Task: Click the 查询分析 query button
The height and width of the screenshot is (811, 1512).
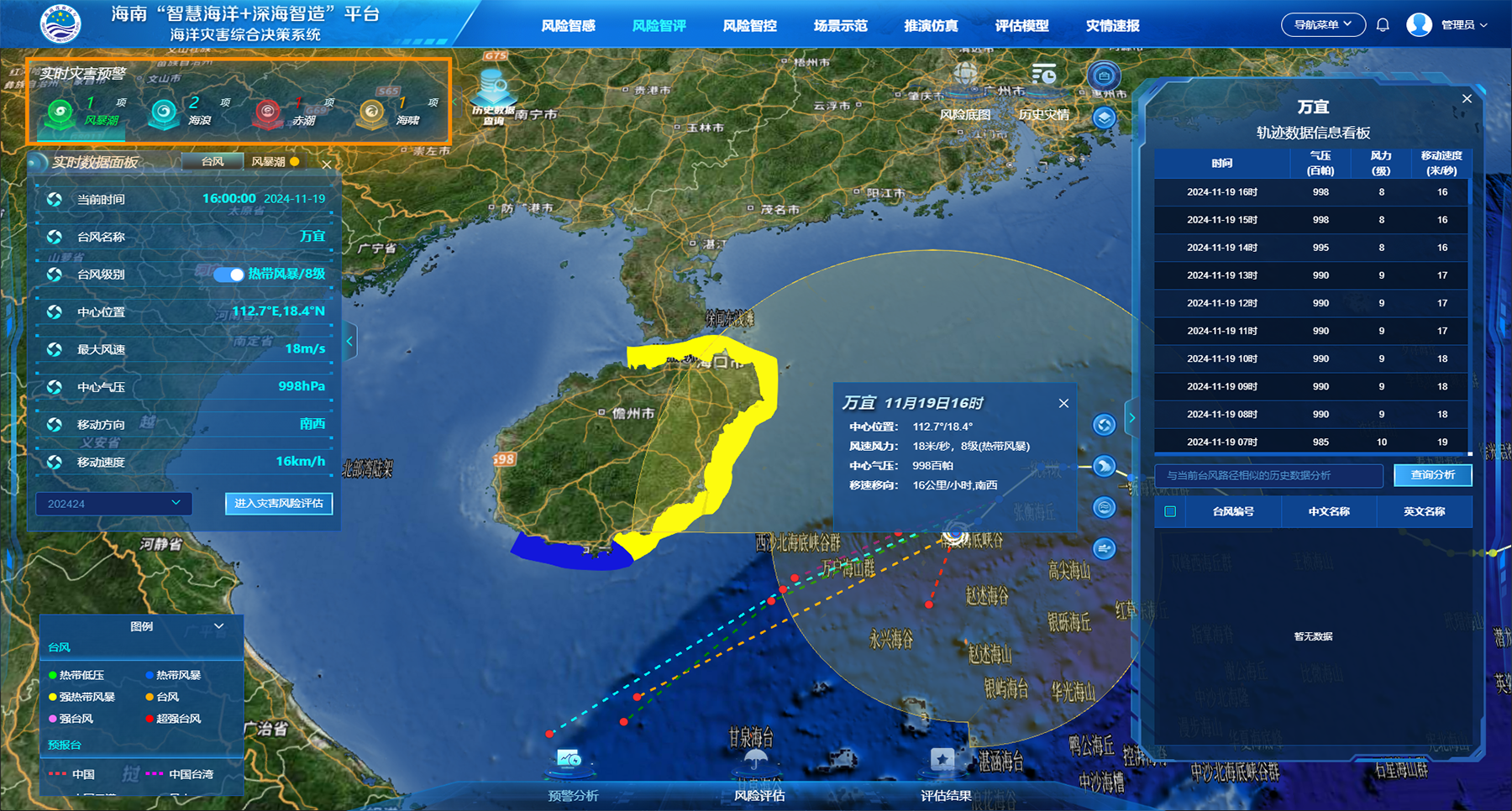Action: [x=1432, y=475]
